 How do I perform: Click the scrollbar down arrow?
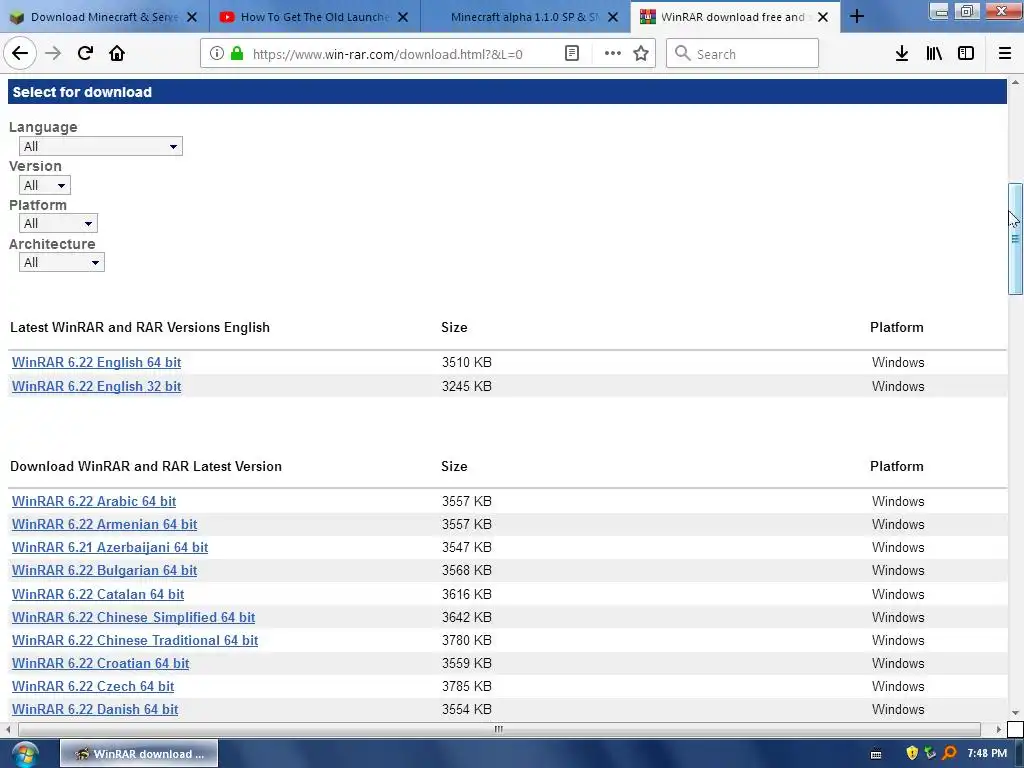click(x=1015, y=713)
